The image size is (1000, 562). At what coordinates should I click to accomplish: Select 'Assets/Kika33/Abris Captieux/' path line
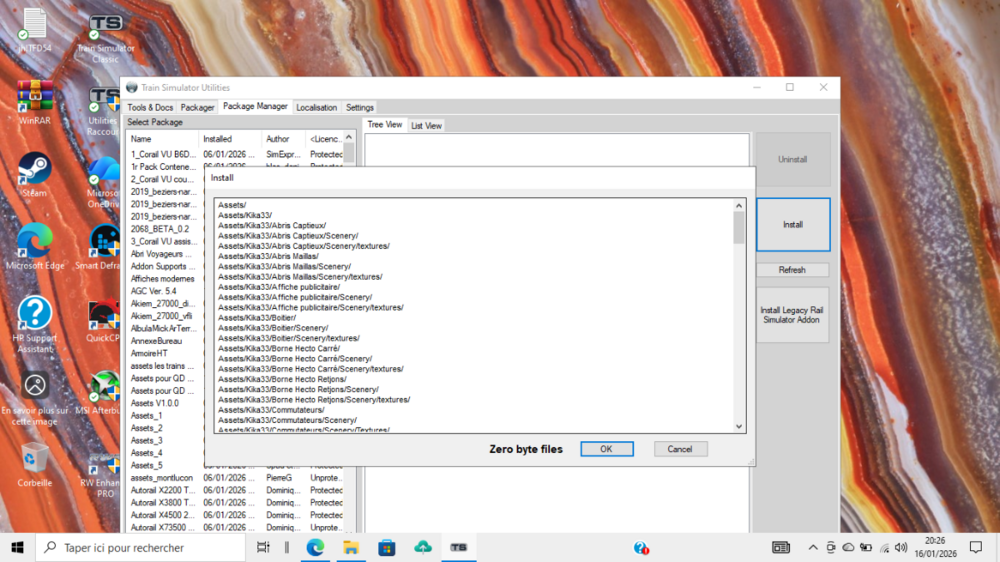tap(272, 225)
